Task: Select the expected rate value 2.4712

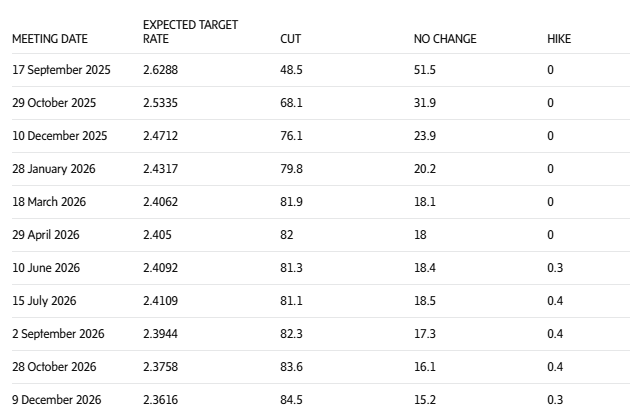Action: pyautogui.click(x=160, y=136)
